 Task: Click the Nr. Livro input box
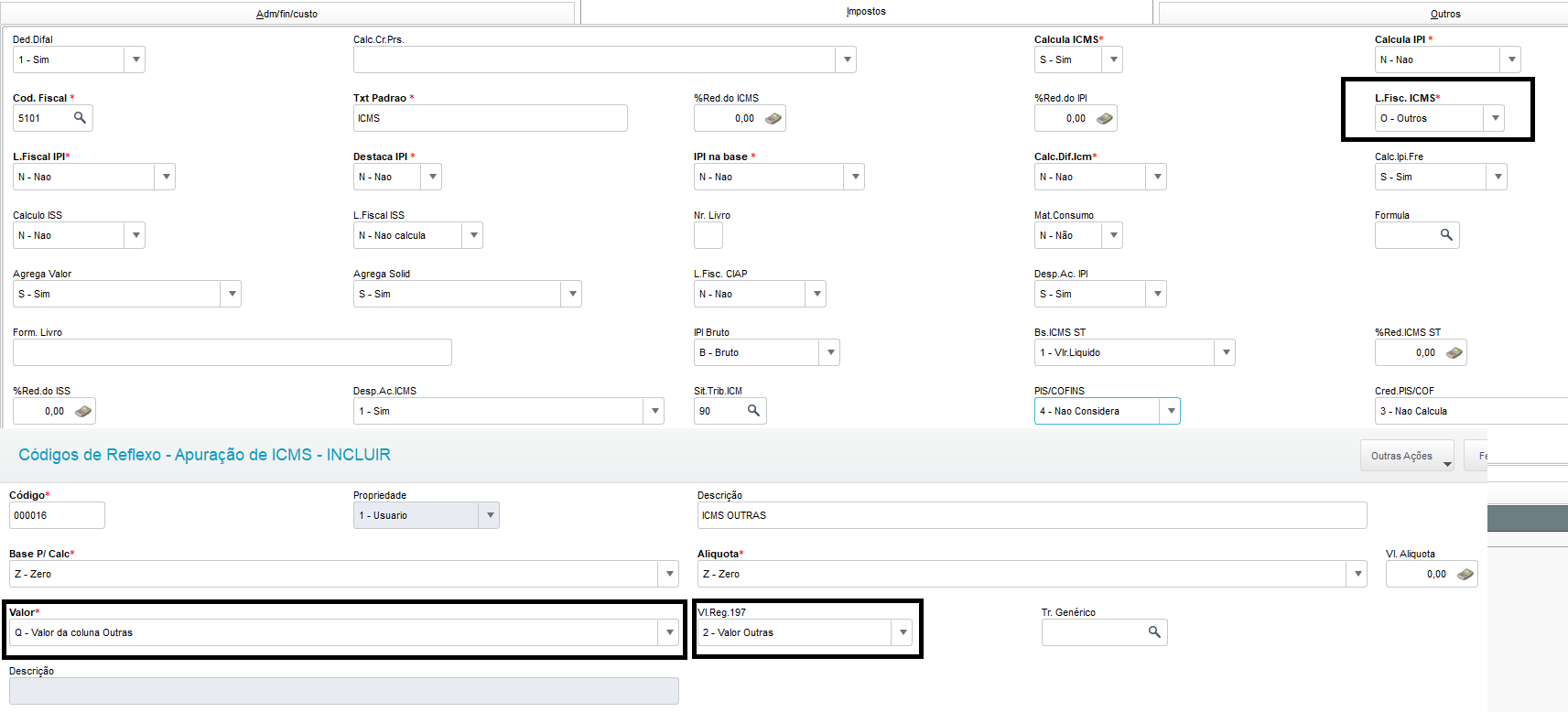point(708,235)
